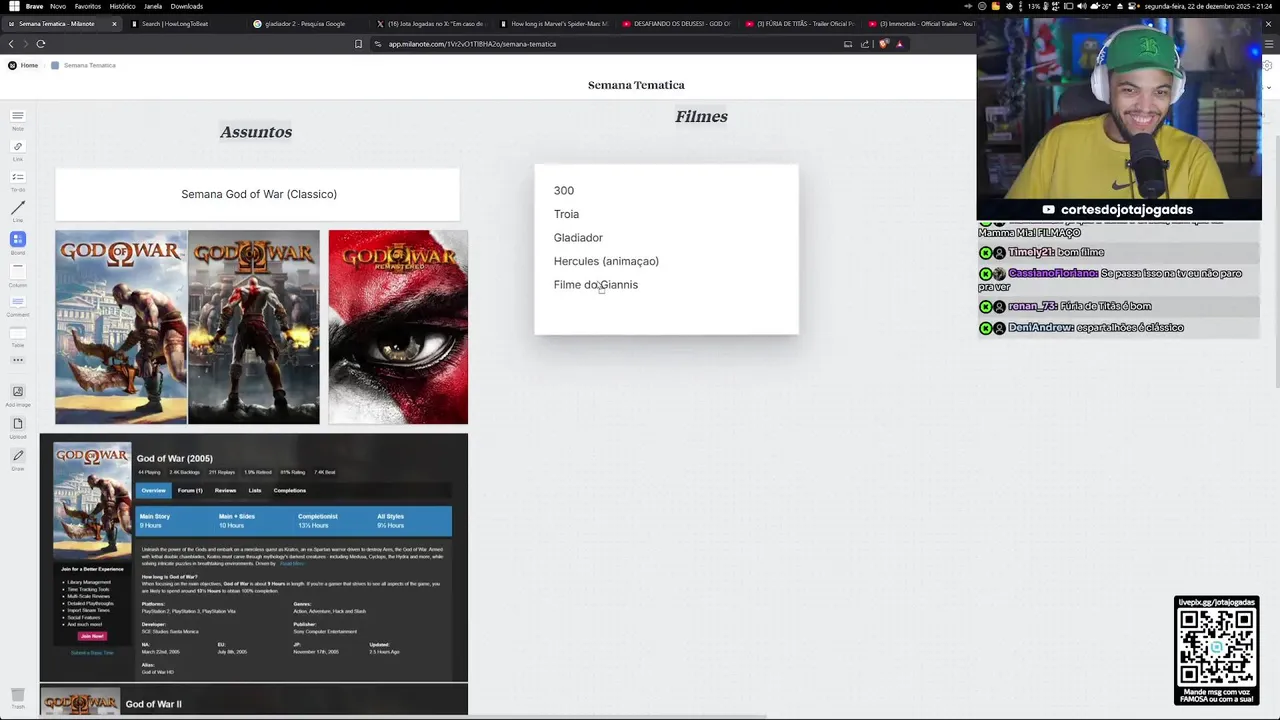This screenshot has height=720, width=1280.
Task: Select the Semana God of War (Classico) note
Action: point(258,194)
